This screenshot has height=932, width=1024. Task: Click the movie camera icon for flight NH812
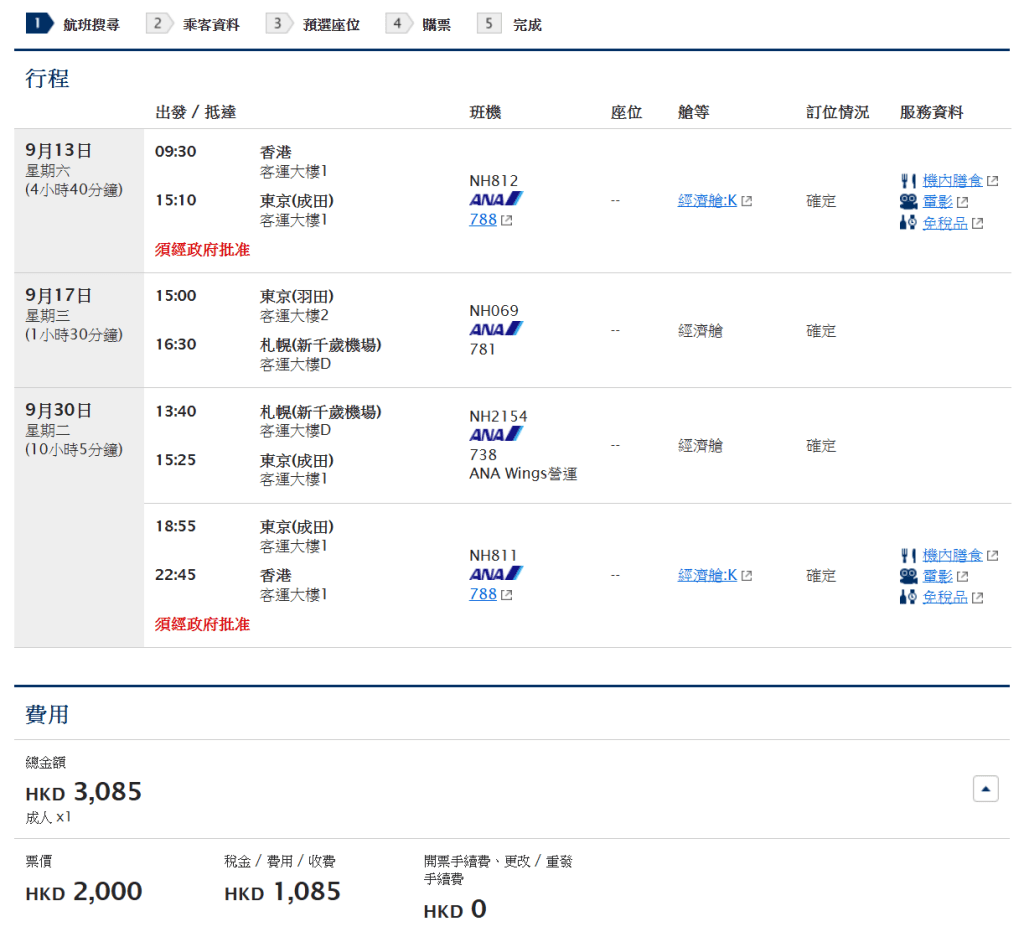[908, 202]
